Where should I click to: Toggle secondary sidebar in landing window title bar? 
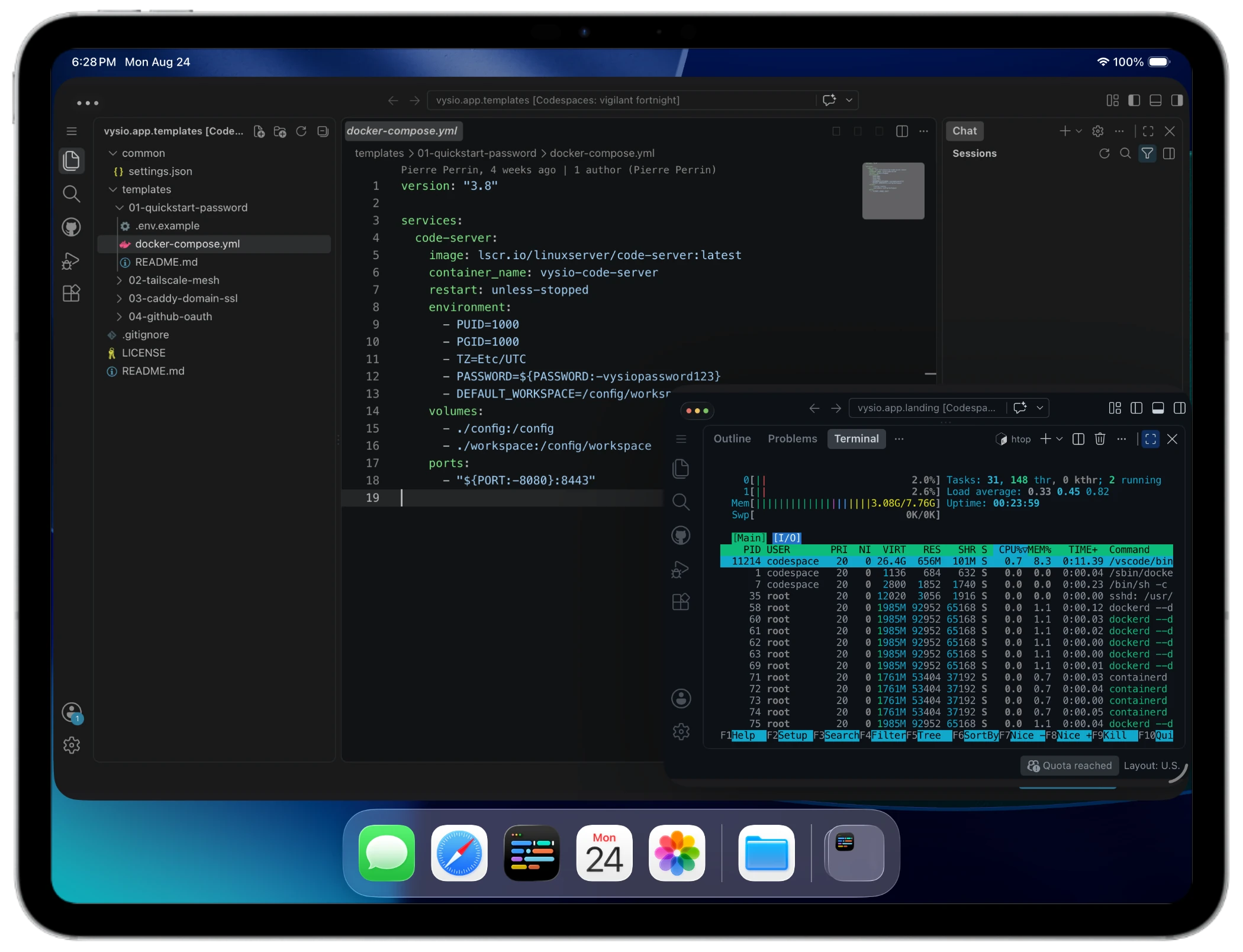coord(1180,408)
